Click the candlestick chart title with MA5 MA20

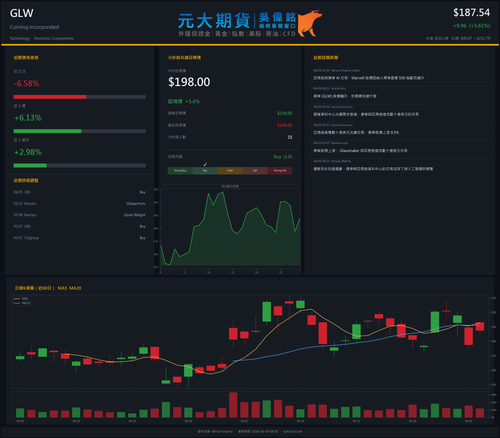tap(48, 288)
